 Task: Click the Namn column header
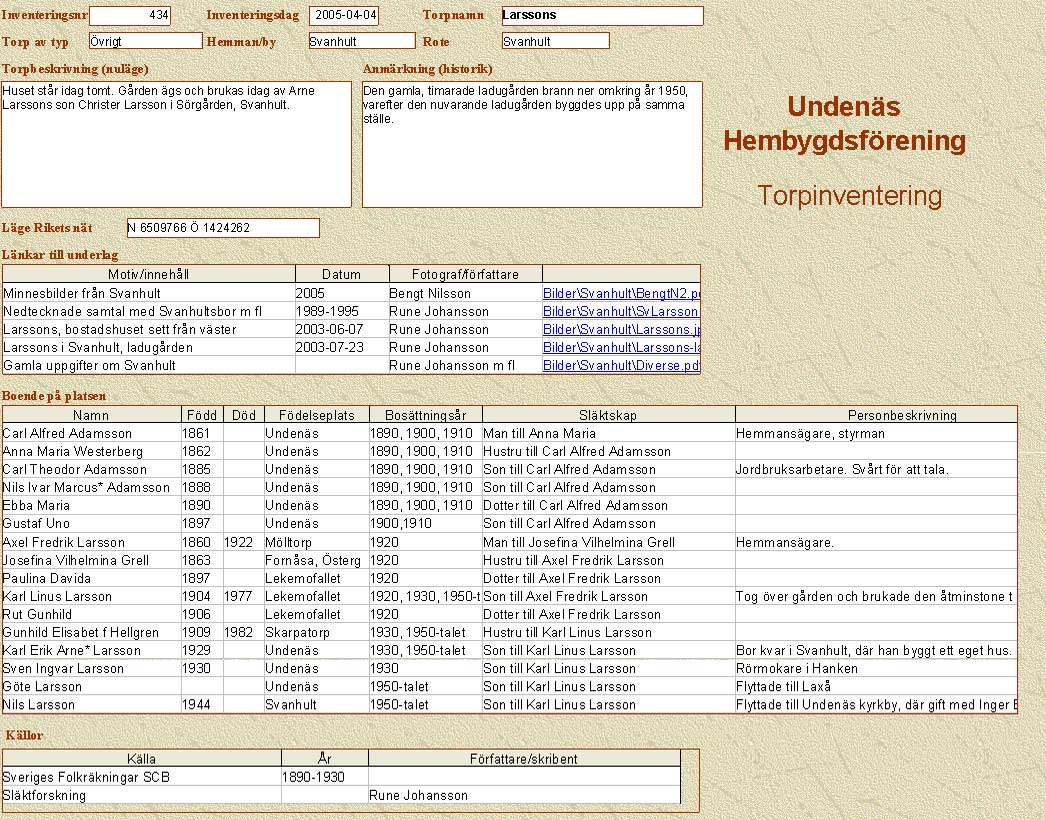(x=92, y=415)
